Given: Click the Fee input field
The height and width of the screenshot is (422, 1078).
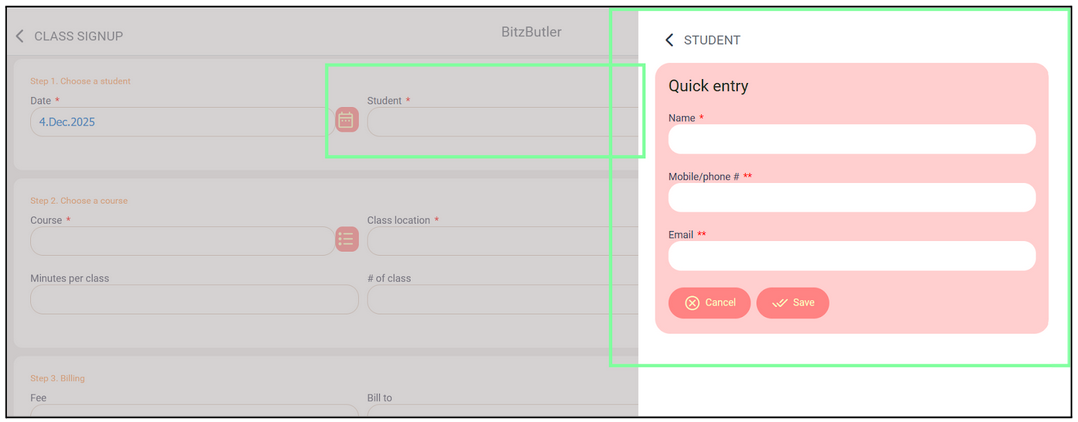Looking at the screenshot, I should (194, 408).
